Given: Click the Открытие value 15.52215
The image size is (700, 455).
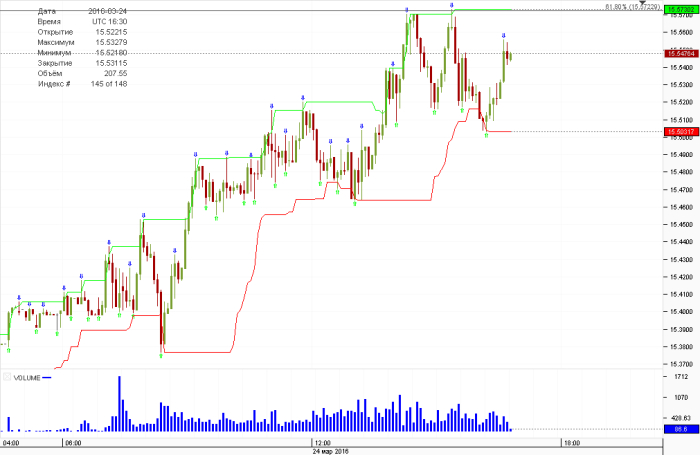Looking at the screenshot, I should click(111, 32).
